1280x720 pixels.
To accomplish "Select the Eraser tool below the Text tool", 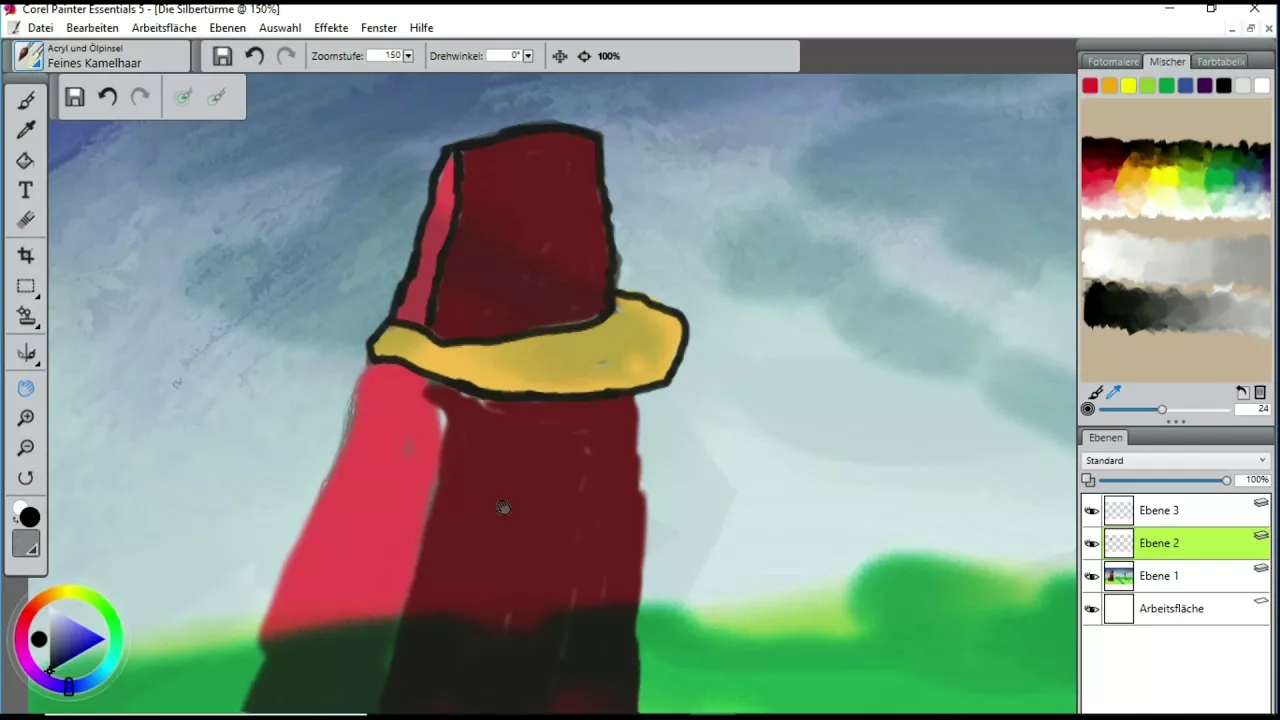I will (x=26, y=220).
